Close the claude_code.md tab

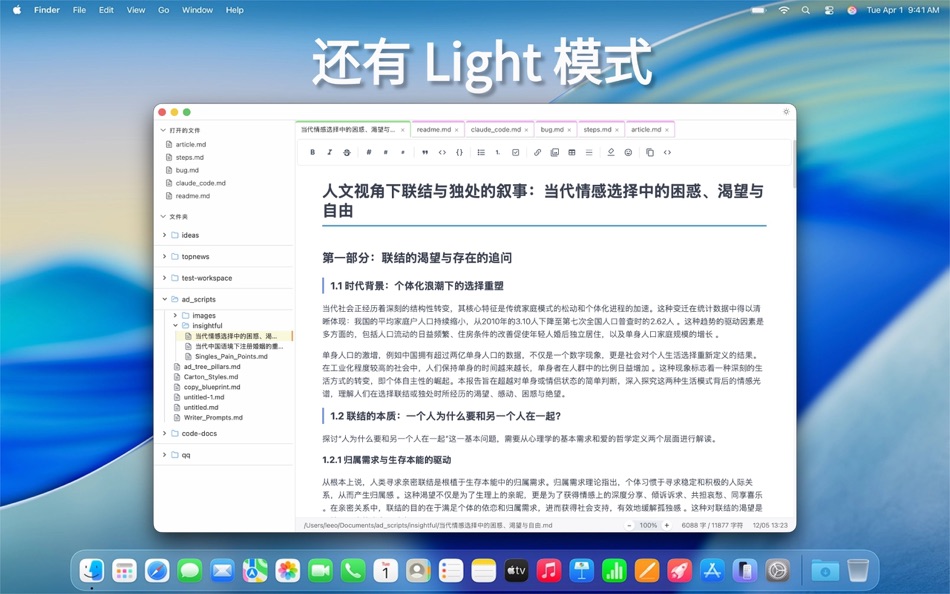(526, 130)
